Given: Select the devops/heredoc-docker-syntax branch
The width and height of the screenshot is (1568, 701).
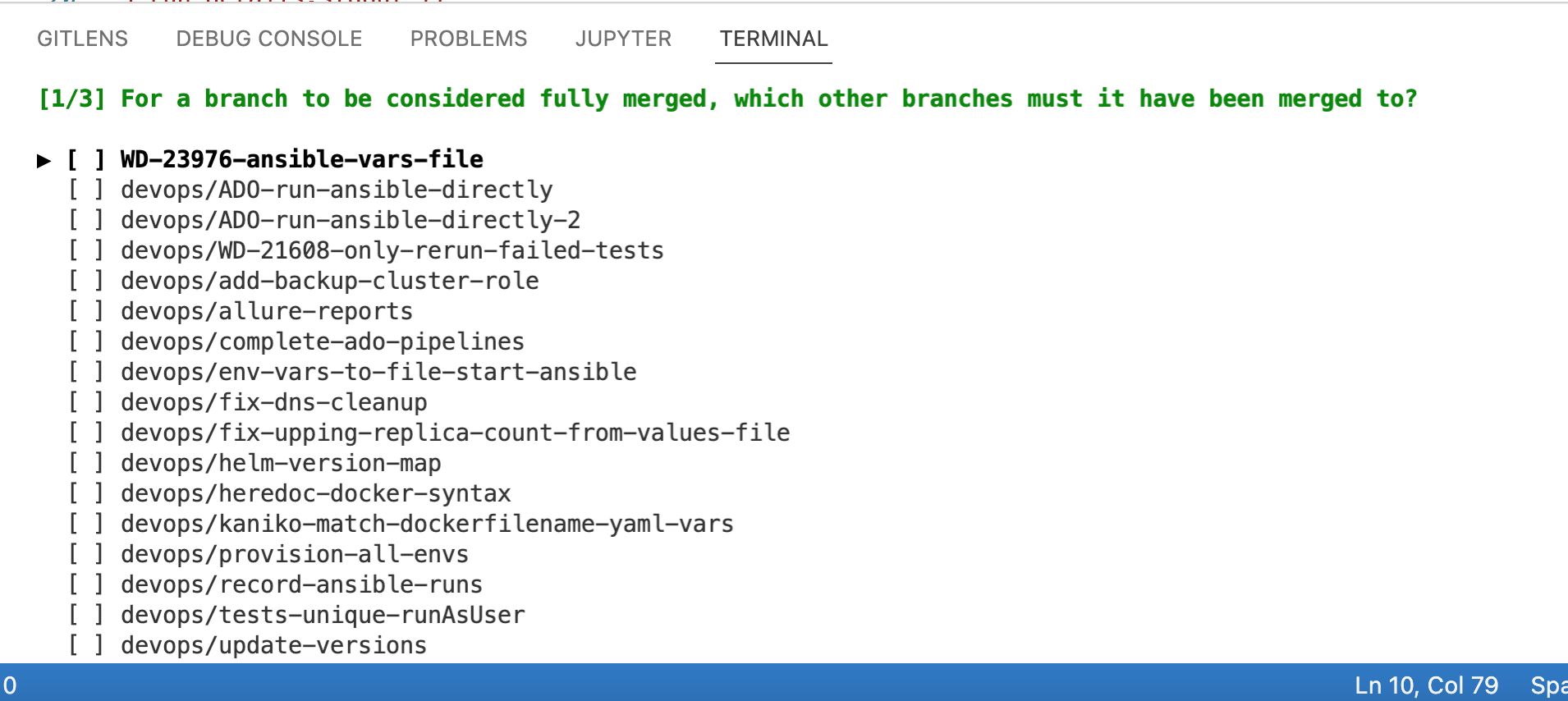Looking at the screenshot, I should [x=315, y=493].
